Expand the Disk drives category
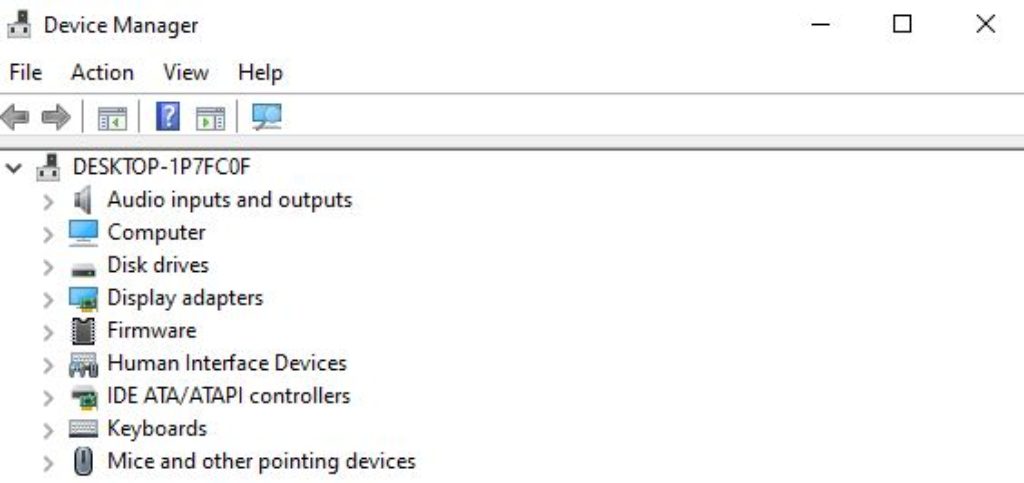The height and width of the screenshot is (483, 1024). (x=47, y=266)
